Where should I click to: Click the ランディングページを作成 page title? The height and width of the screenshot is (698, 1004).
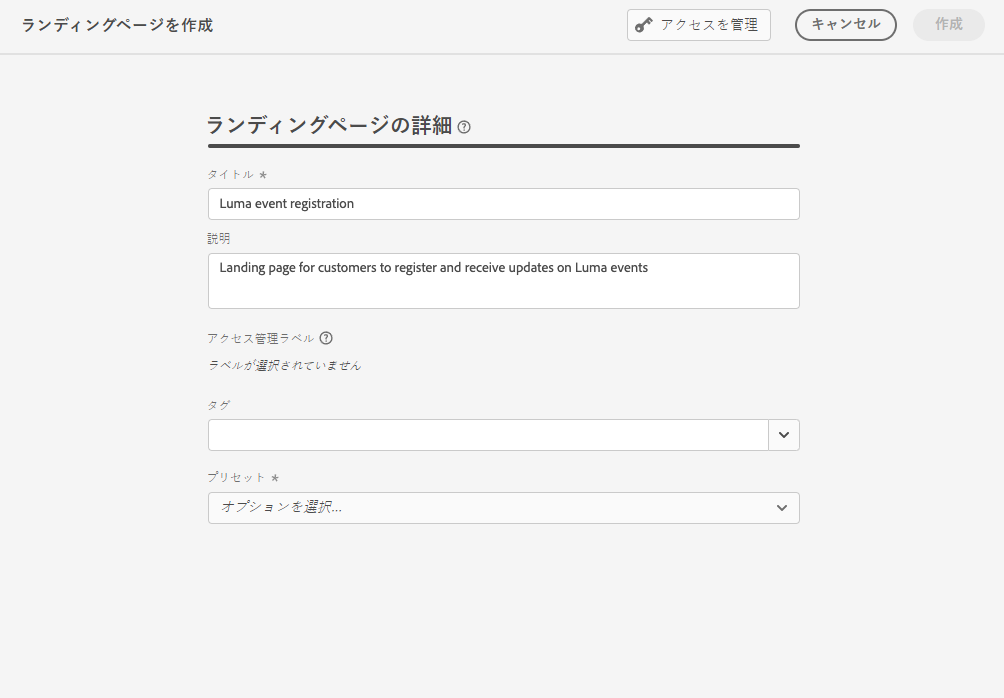(117, 25)
